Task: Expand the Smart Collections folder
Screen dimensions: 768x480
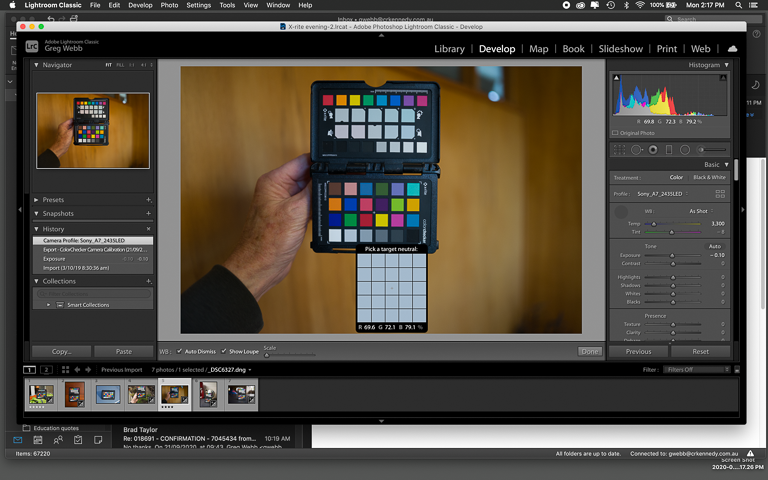Action: click(x=48, y=304)
